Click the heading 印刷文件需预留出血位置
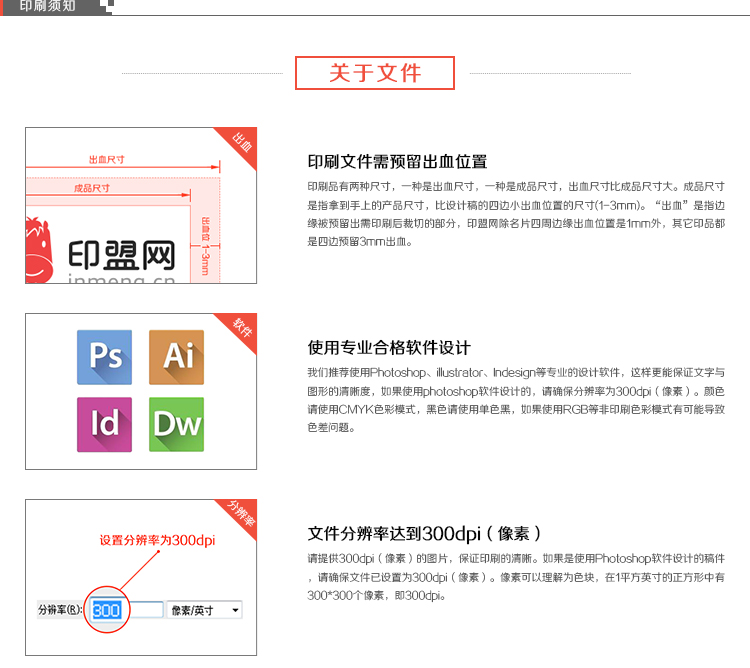The image size is (750, 668). (397, 162)
